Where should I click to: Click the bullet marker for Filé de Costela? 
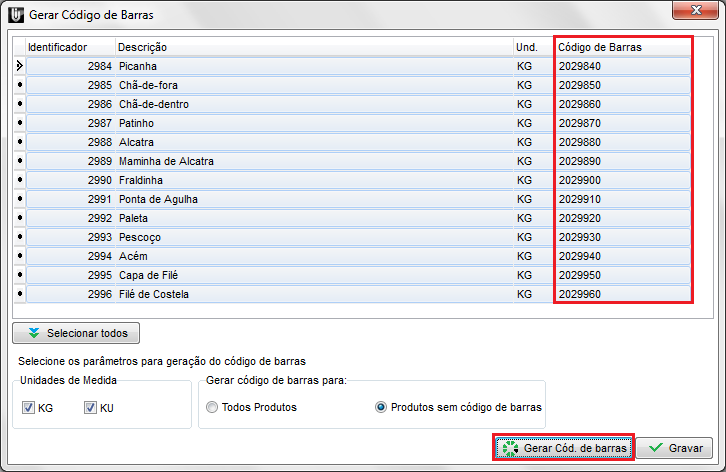pos(19,294)
